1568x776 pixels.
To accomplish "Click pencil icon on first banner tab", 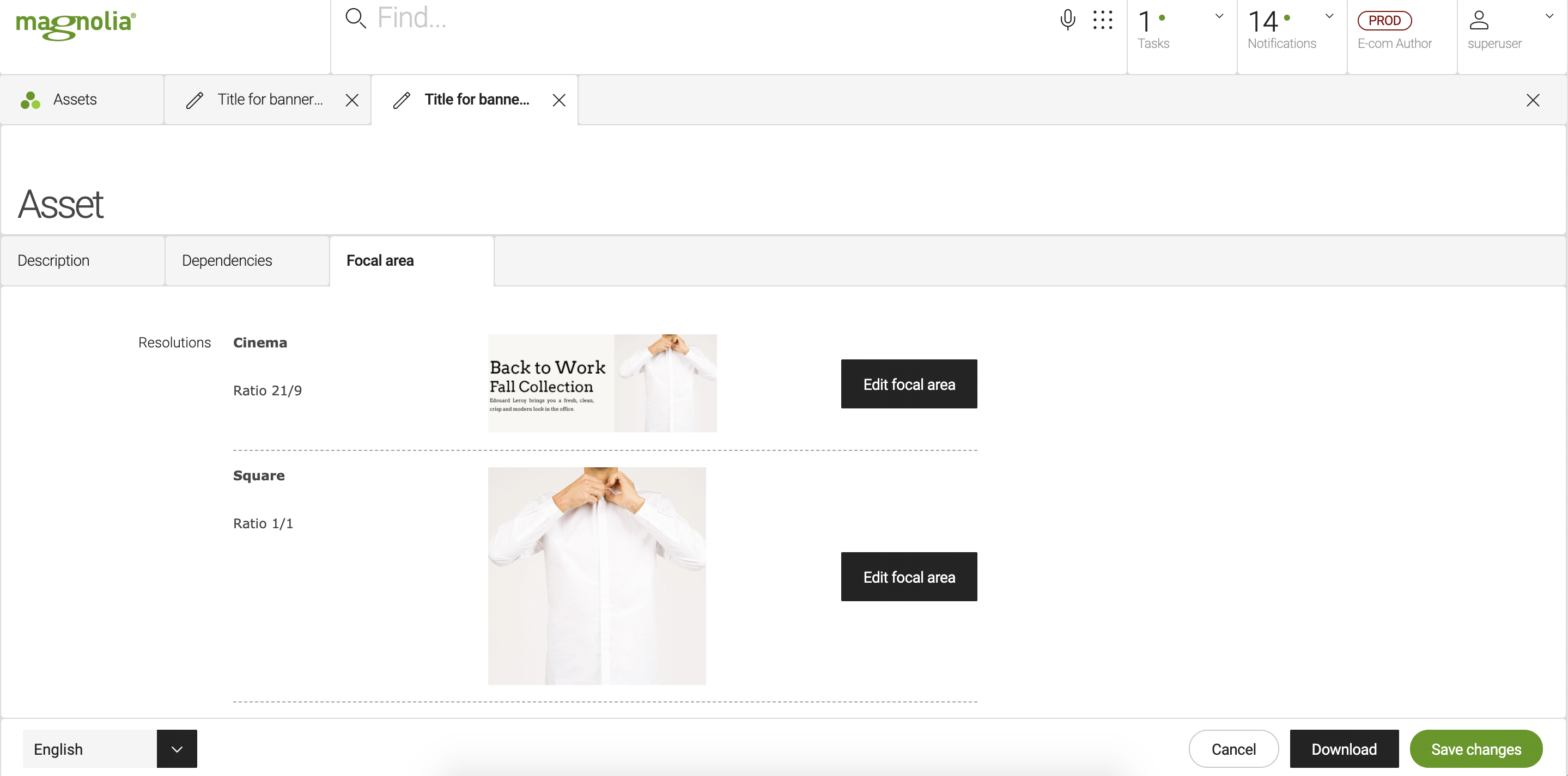I will point(194,100).
